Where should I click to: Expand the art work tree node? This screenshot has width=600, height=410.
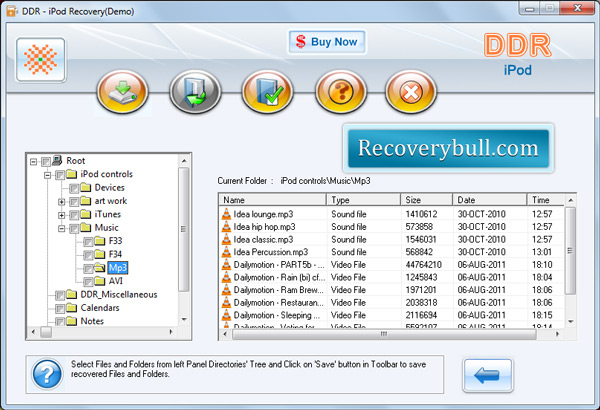pyautogui.click(x=62, y=202)
